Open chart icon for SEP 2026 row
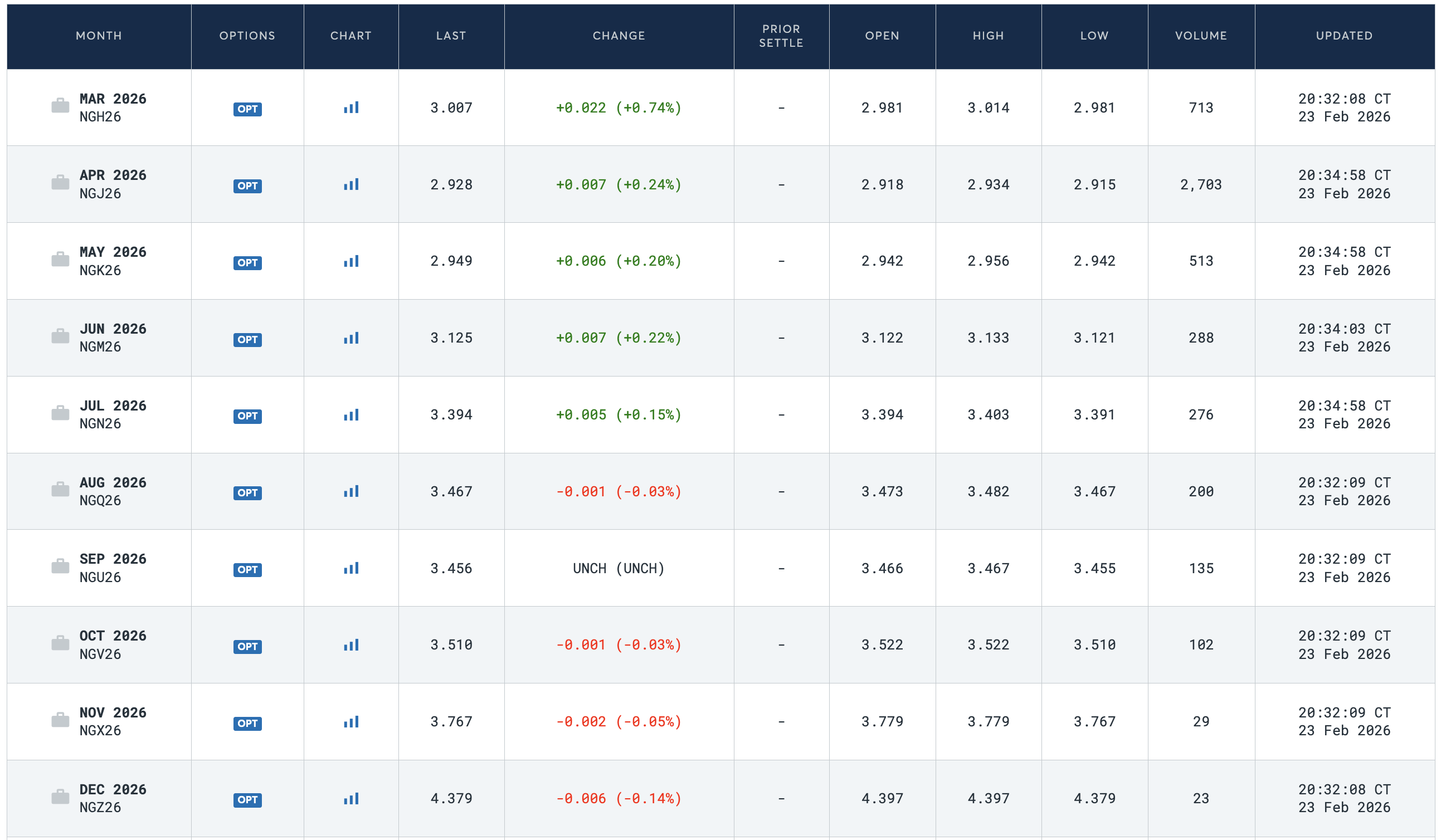The image size is (1441, 840). point(351,569)
